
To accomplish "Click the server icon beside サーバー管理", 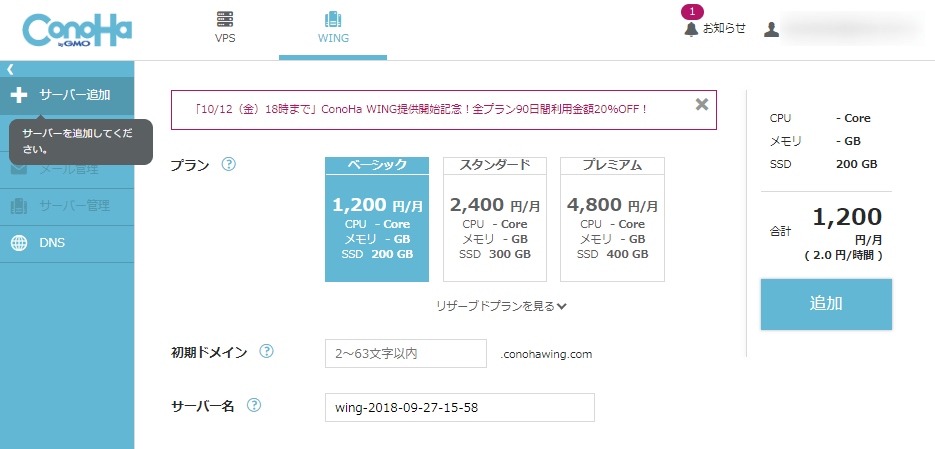I will (x=20, y=206).
